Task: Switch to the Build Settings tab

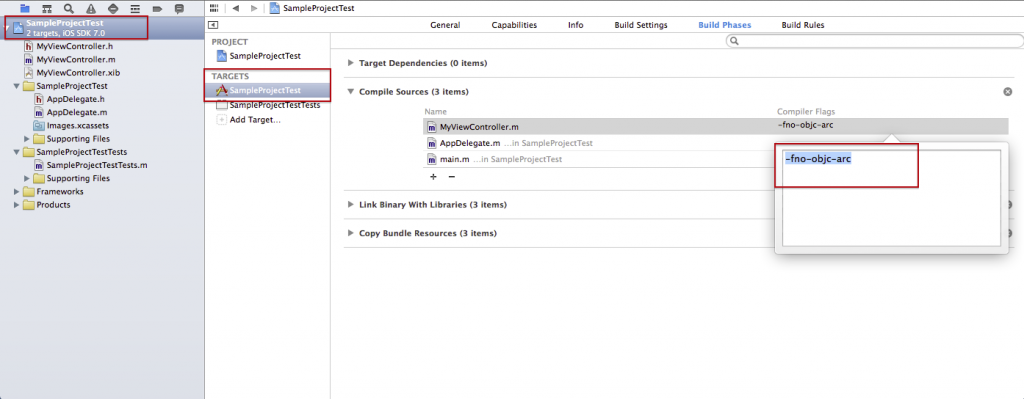Action: [641, 25]
